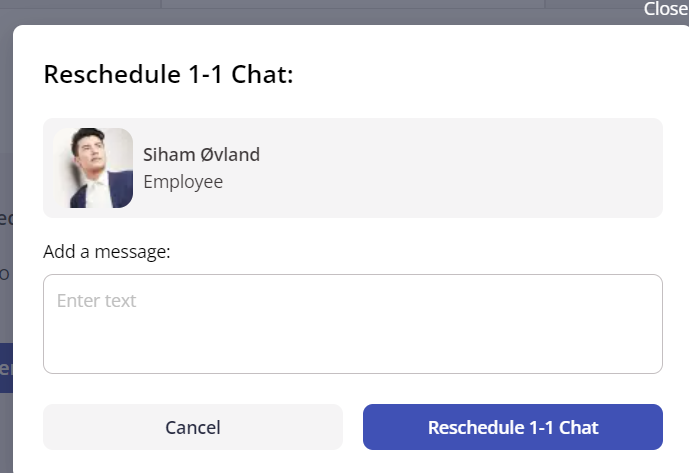Cancel the reschedule dialog
The height and width of the screenshot is (473, 689).
(x=193, y=427)
